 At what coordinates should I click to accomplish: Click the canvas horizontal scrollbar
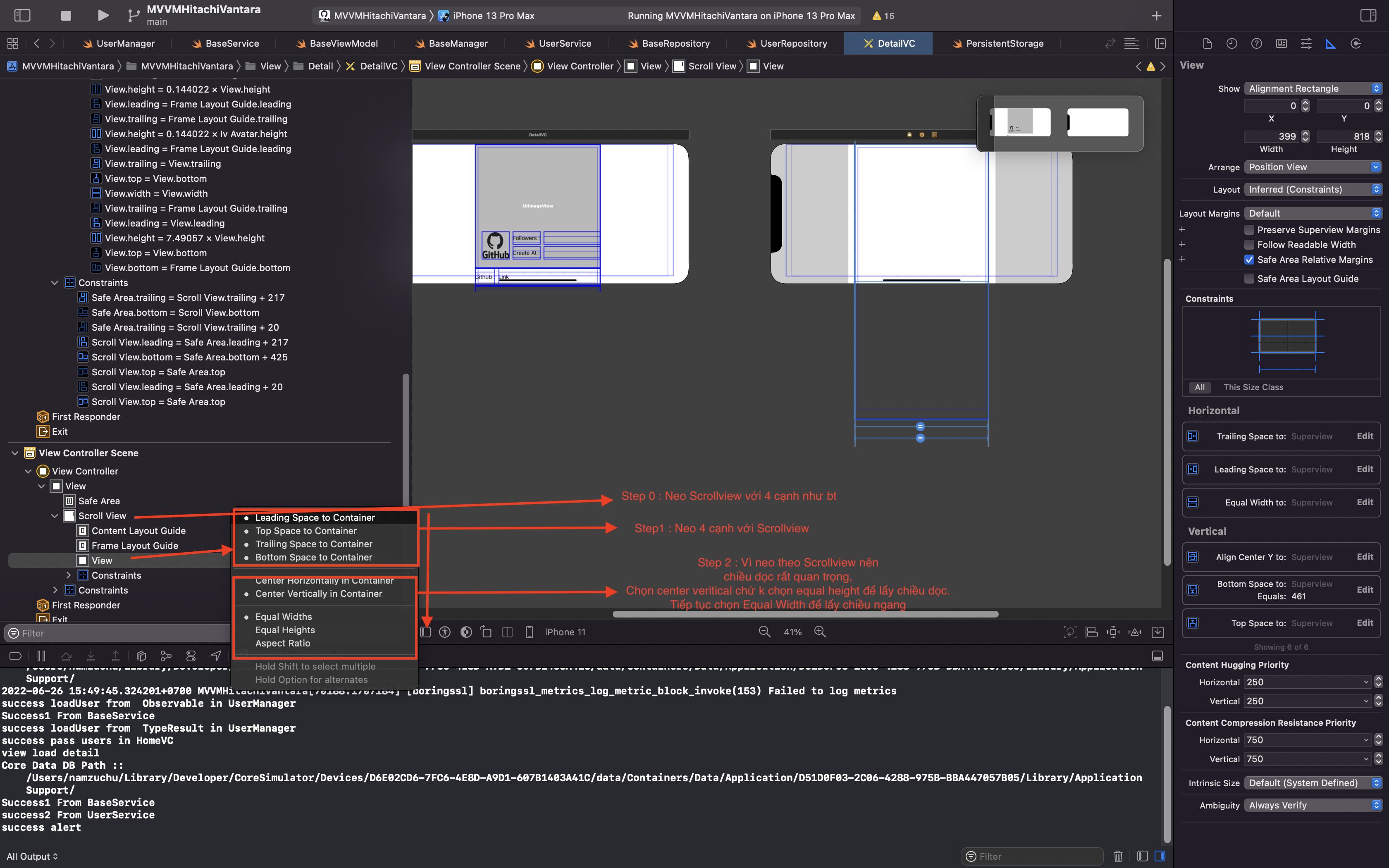point(805,614)
